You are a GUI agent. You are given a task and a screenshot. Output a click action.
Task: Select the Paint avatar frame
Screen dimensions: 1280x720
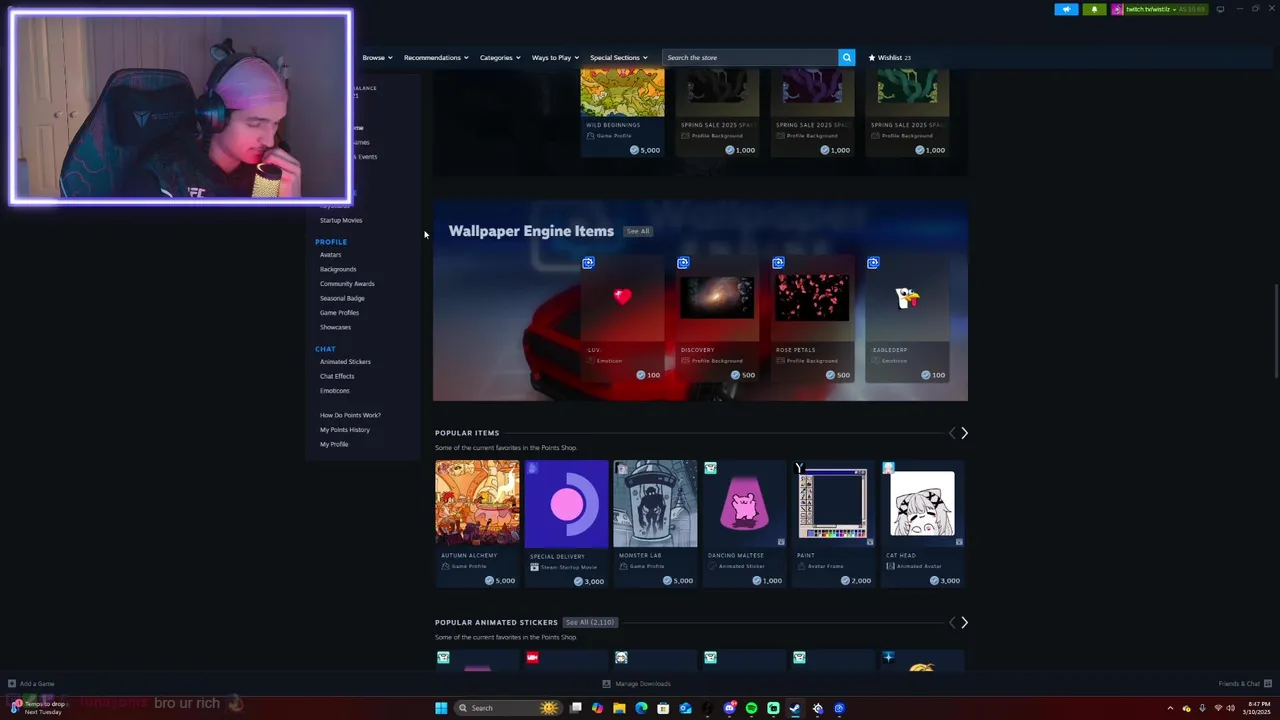[833, 523]
